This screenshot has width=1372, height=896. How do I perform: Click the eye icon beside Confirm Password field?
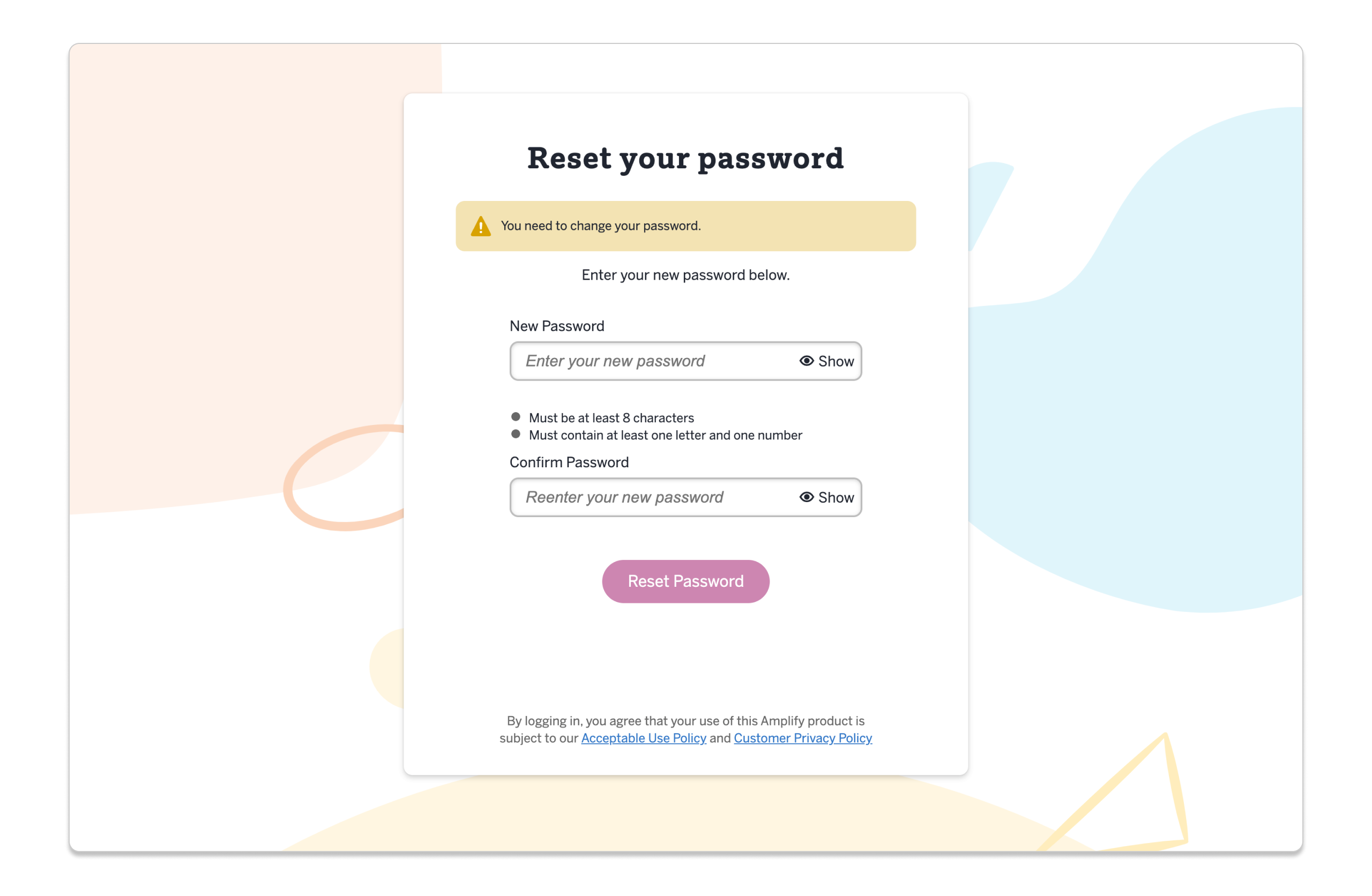[x=807, y=497]
